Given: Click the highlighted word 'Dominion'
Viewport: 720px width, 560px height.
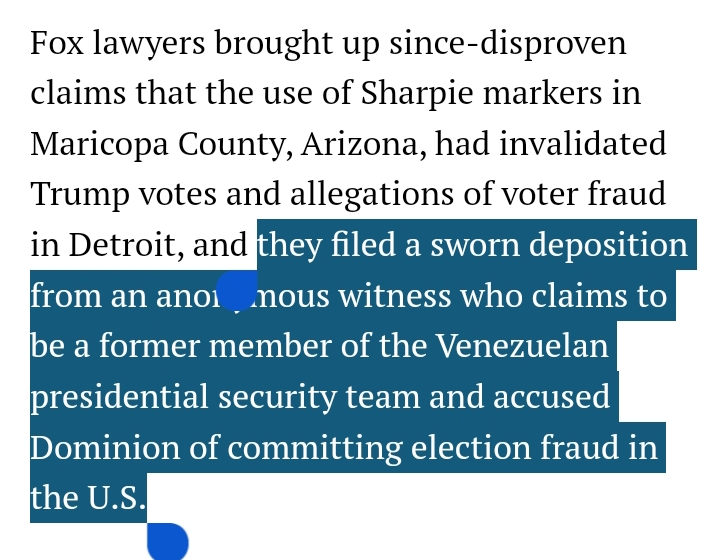Looking at the screenshot, I should (105, 447).
